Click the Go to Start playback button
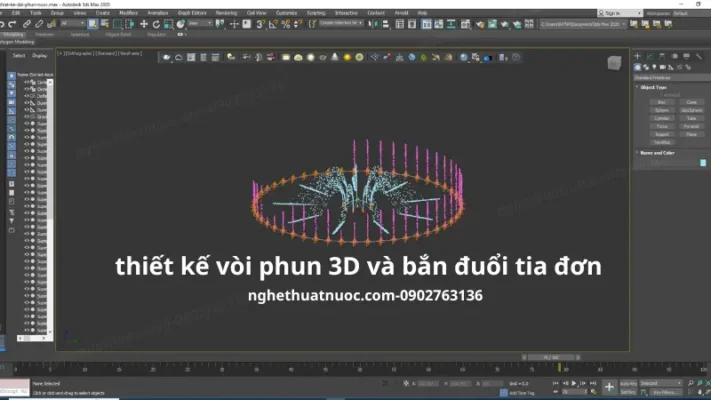This screenshot has height=400, width=711. (555, 384)
